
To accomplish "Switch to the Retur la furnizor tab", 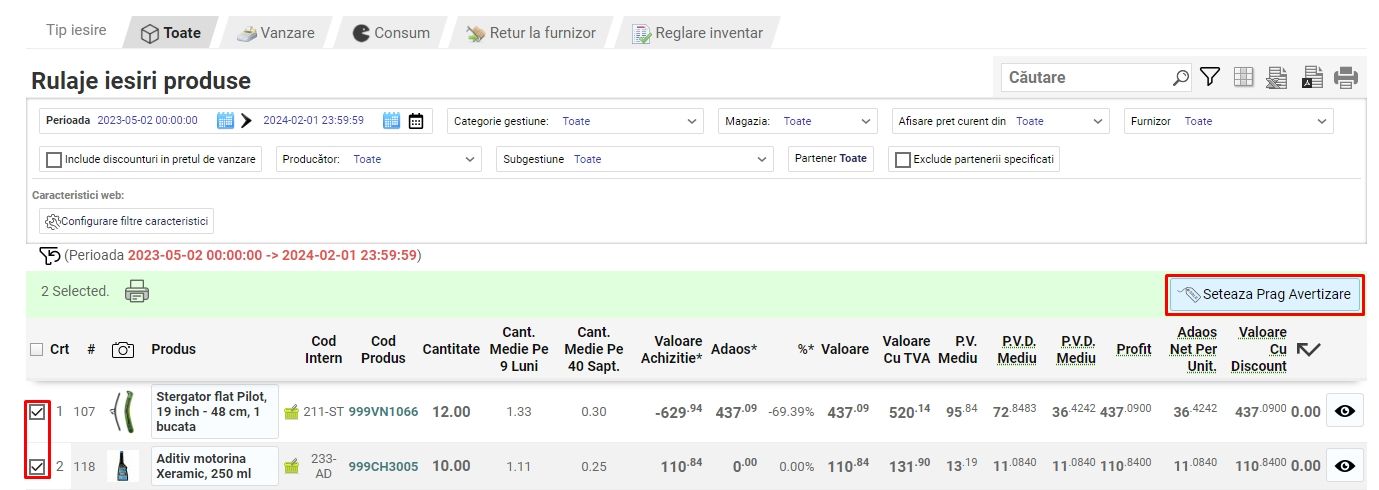I will click(531, 33).
